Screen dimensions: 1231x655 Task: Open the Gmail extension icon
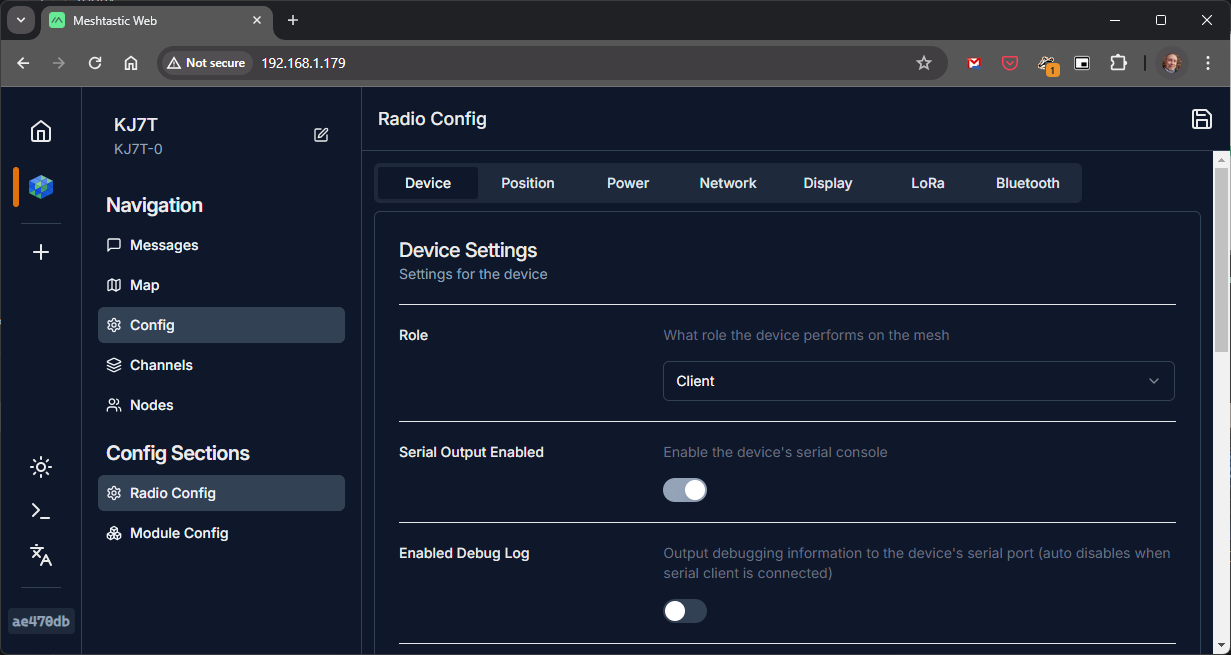click(x=974, y=63)
